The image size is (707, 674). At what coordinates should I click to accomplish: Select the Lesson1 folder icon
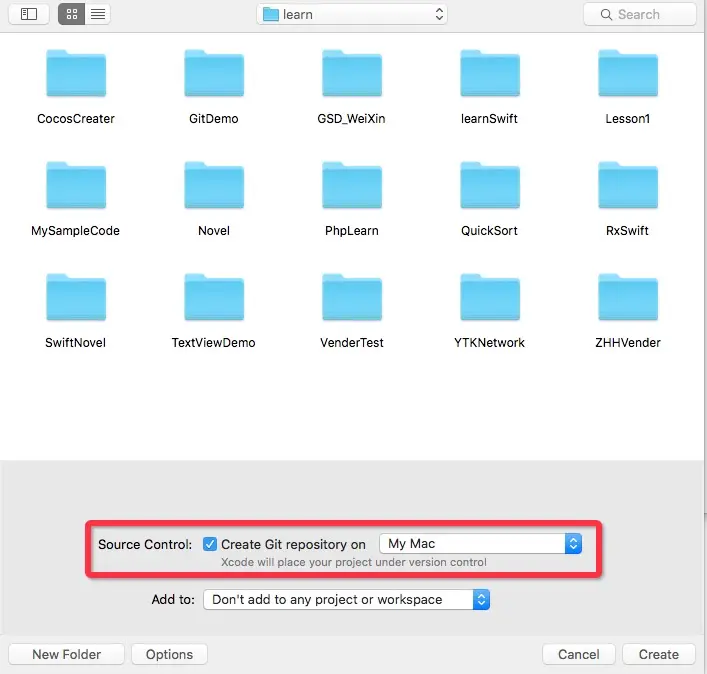click(628, 73)
